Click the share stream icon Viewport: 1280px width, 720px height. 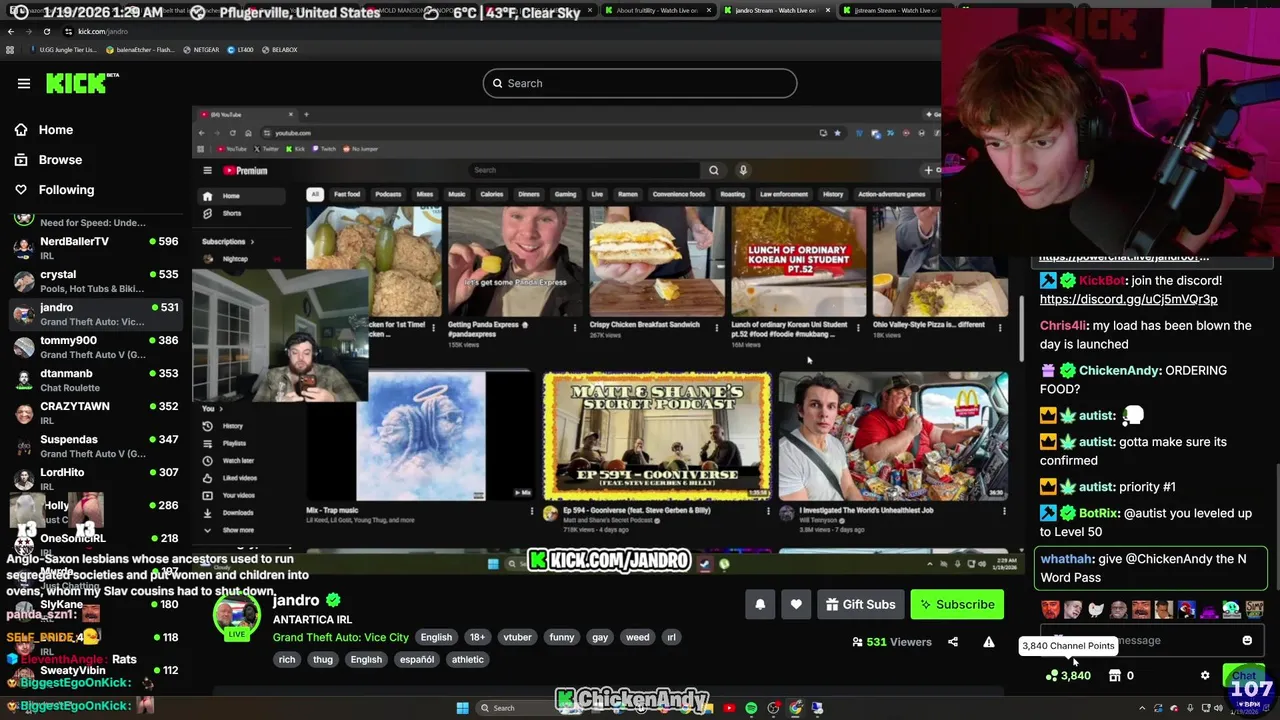click(953, 642)
